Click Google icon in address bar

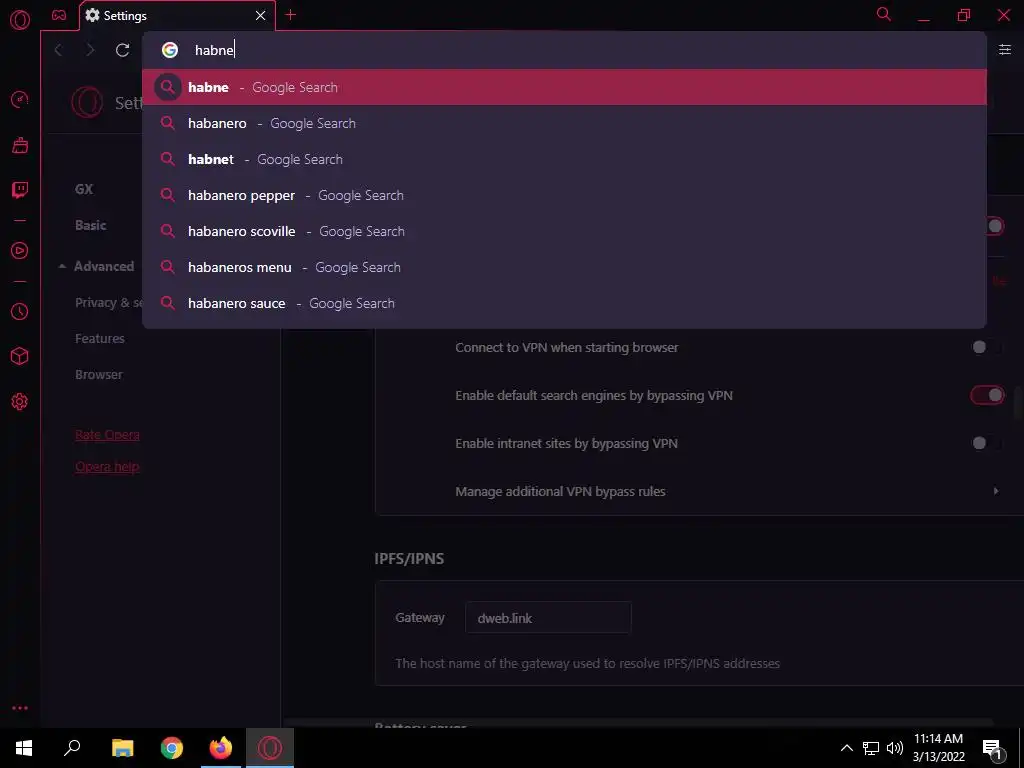point(170,50)
